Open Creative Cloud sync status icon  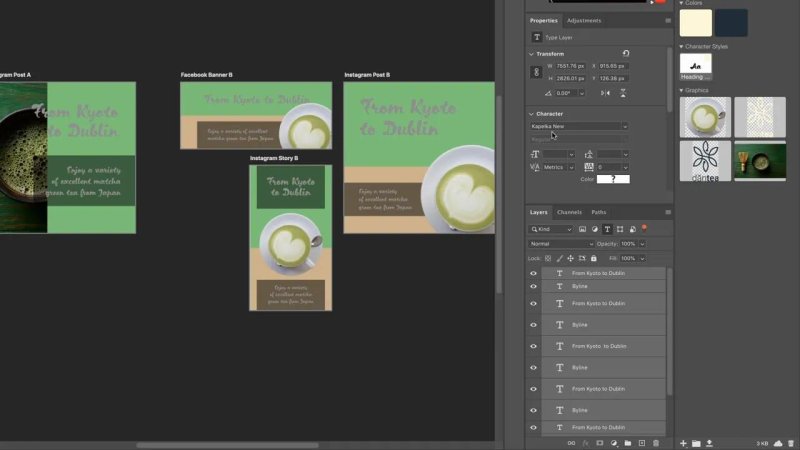778,443
